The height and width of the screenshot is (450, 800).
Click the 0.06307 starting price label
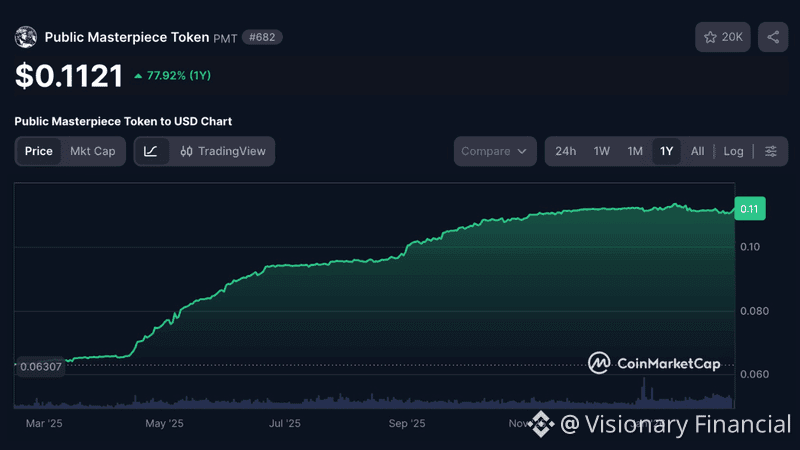[x=41, y=366]
